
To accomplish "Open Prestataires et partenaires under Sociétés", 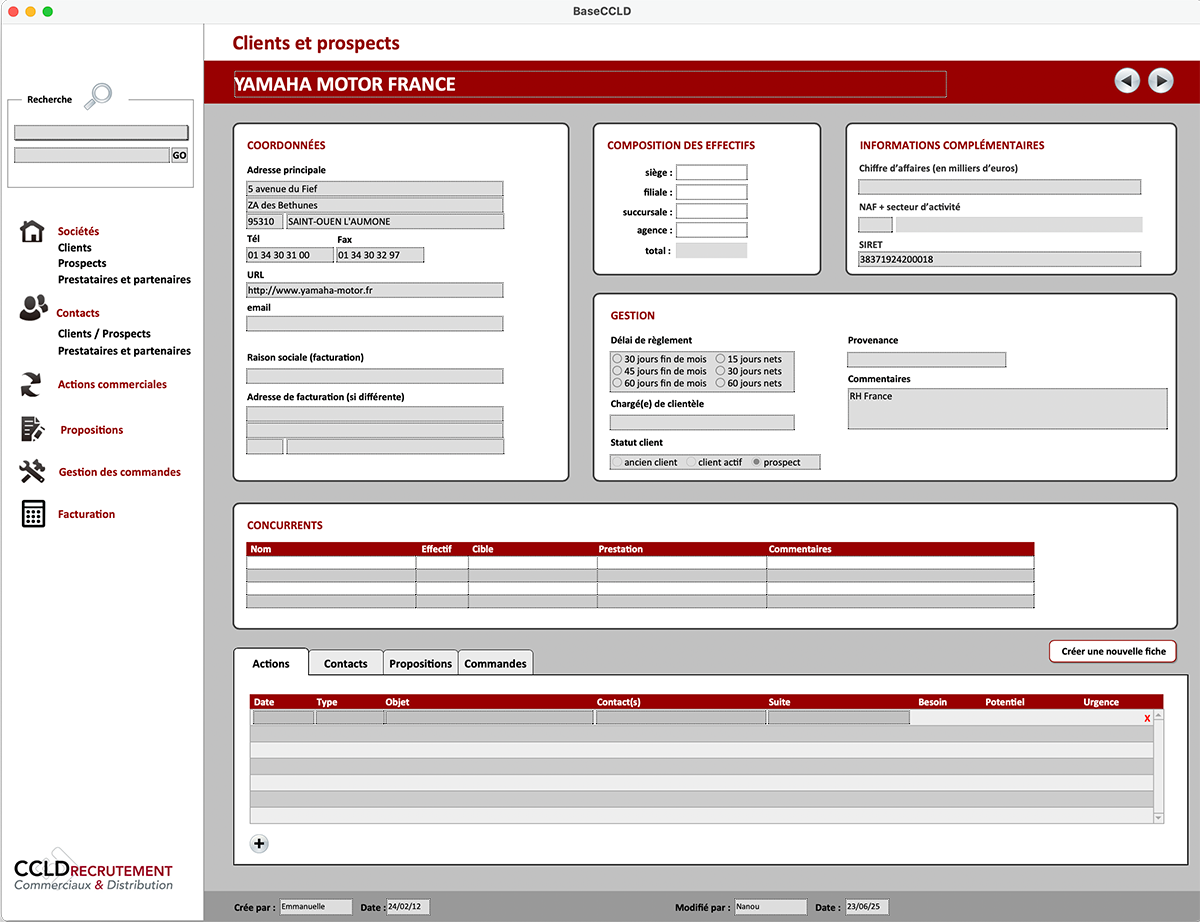I will tap(124, 279).
